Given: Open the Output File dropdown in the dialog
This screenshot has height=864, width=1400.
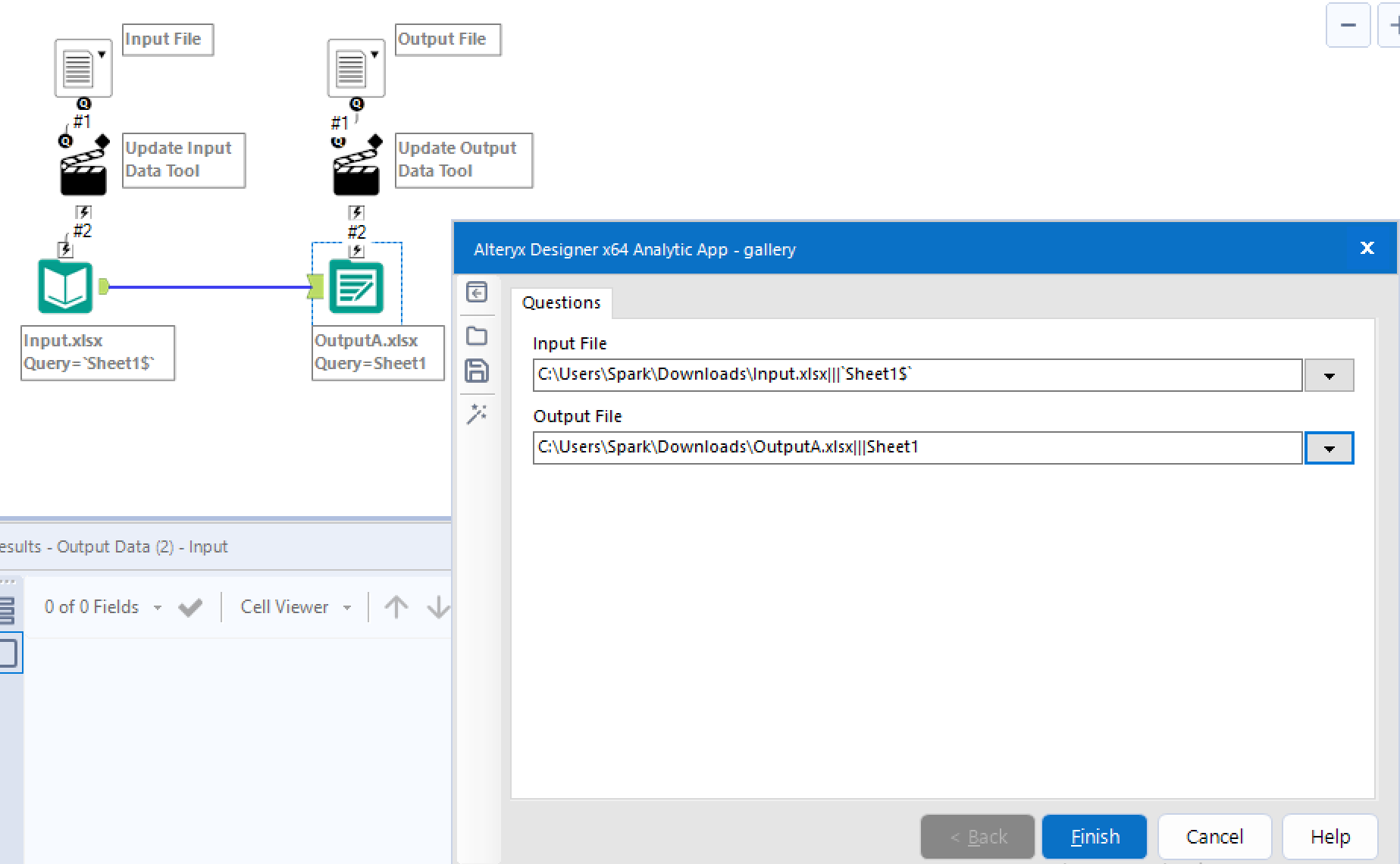Looking at the screenshot, I should coord(1329,447).
